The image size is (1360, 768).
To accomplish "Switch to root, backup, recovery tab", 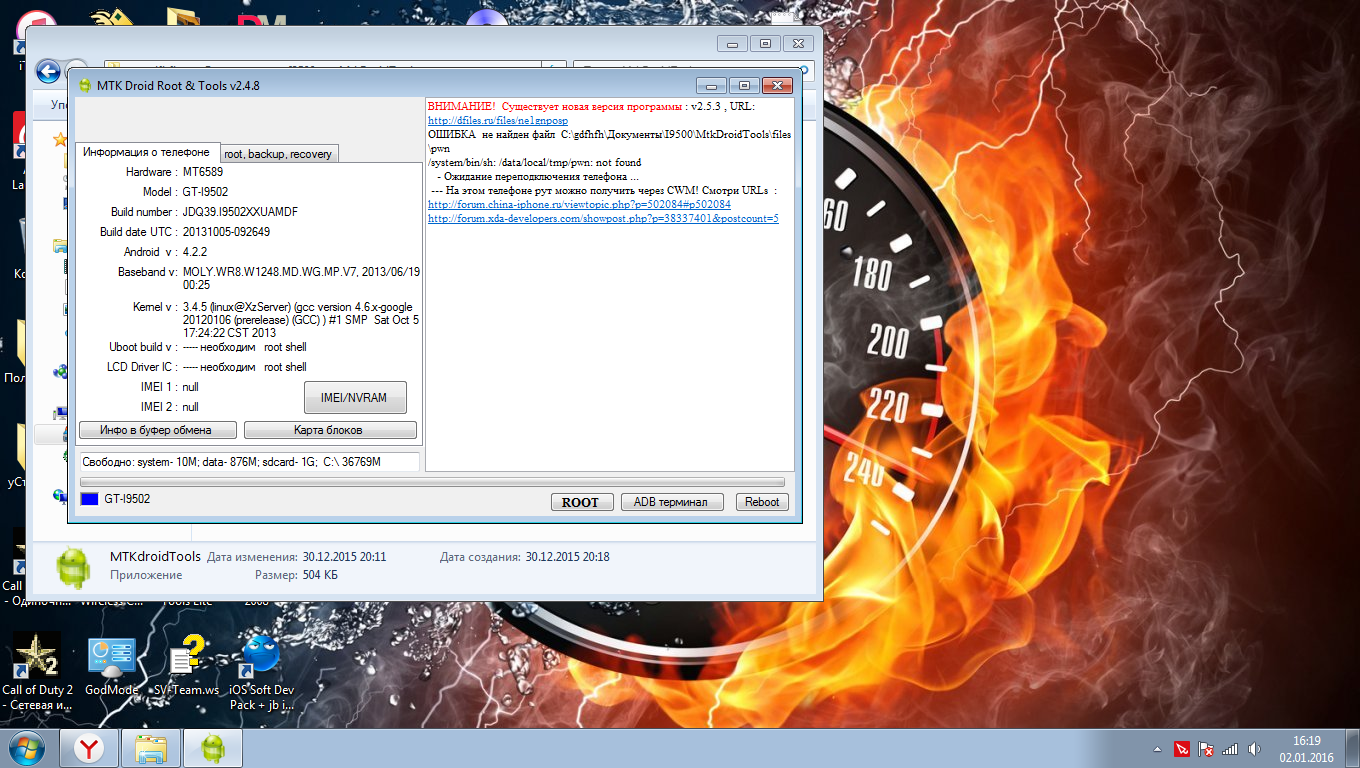I will [278, 154].
